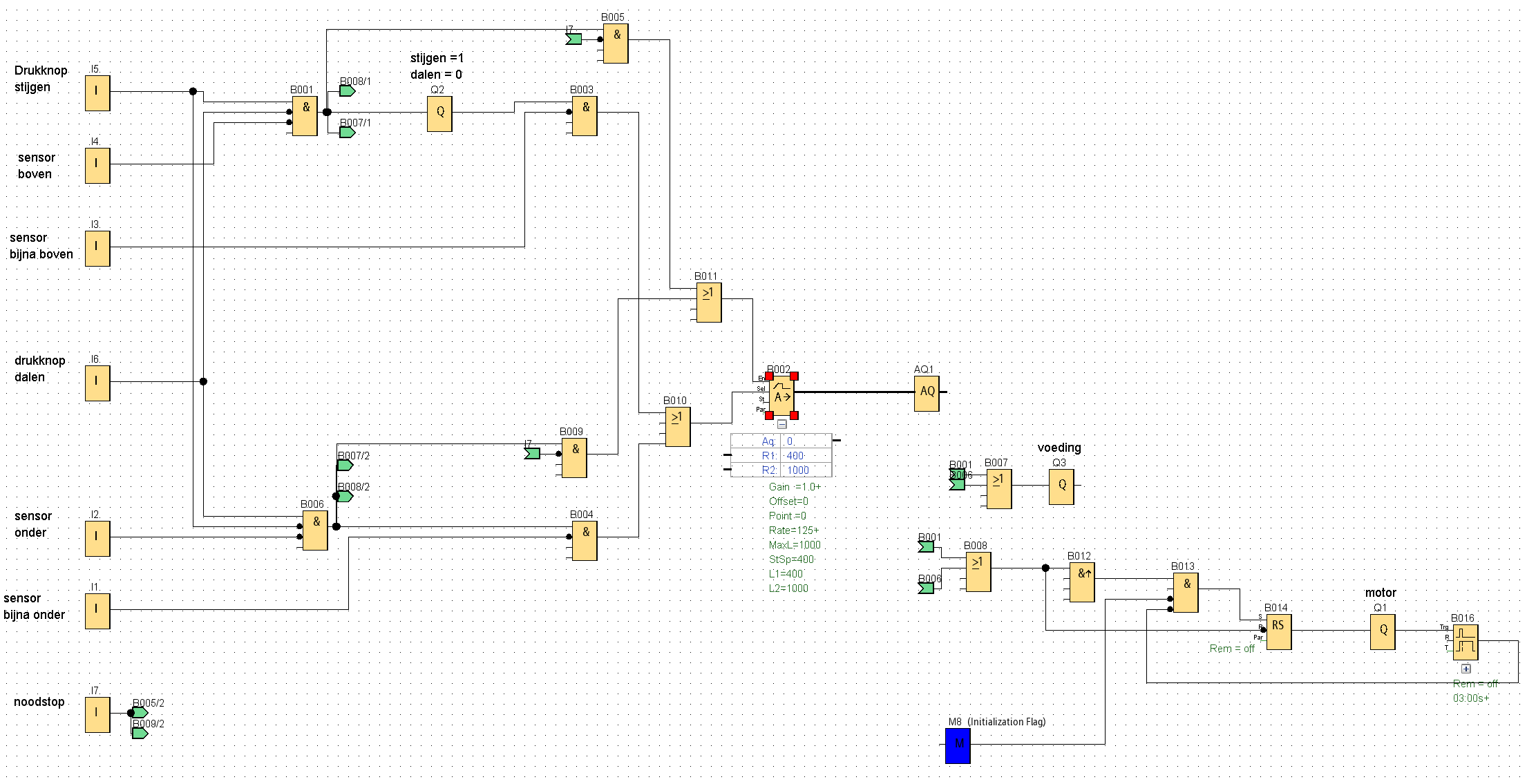Select the B008 OR gate block

(x=978, y=572)
